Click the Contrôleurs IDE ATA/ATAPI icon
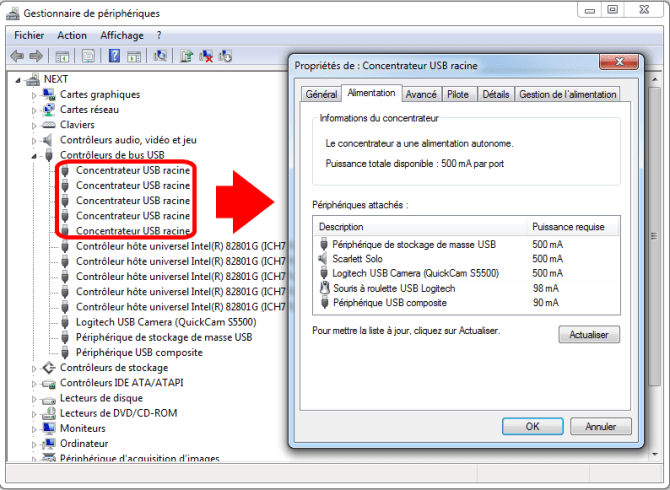Viewport: 670px width, 490px height. click(x=49, y=384)
